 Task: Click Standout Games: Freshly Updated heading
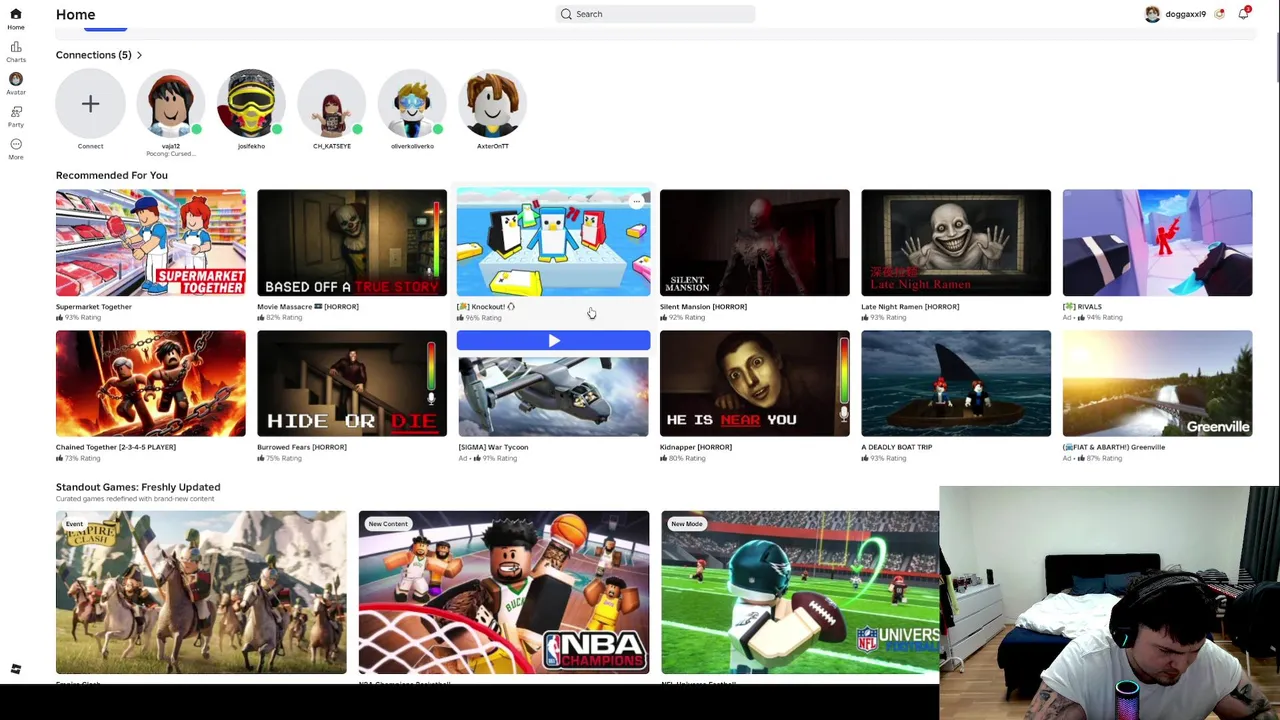tap(138, 487)
